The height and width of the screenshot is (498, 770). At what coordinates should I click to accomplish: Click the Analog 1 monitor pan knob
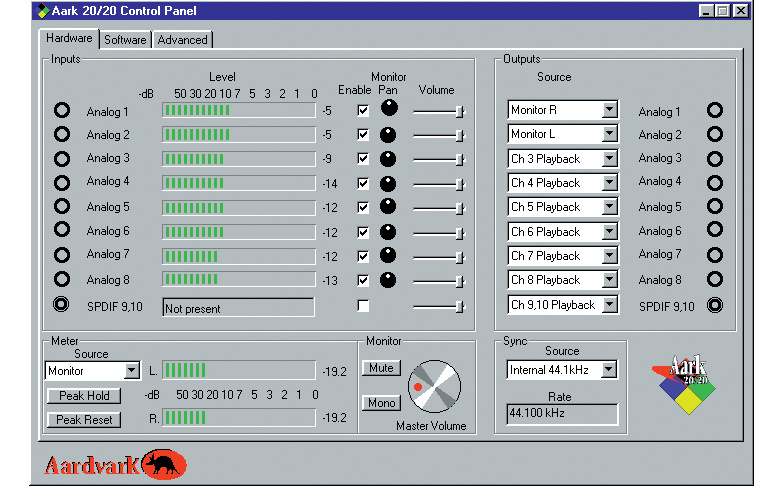(388, 108)
